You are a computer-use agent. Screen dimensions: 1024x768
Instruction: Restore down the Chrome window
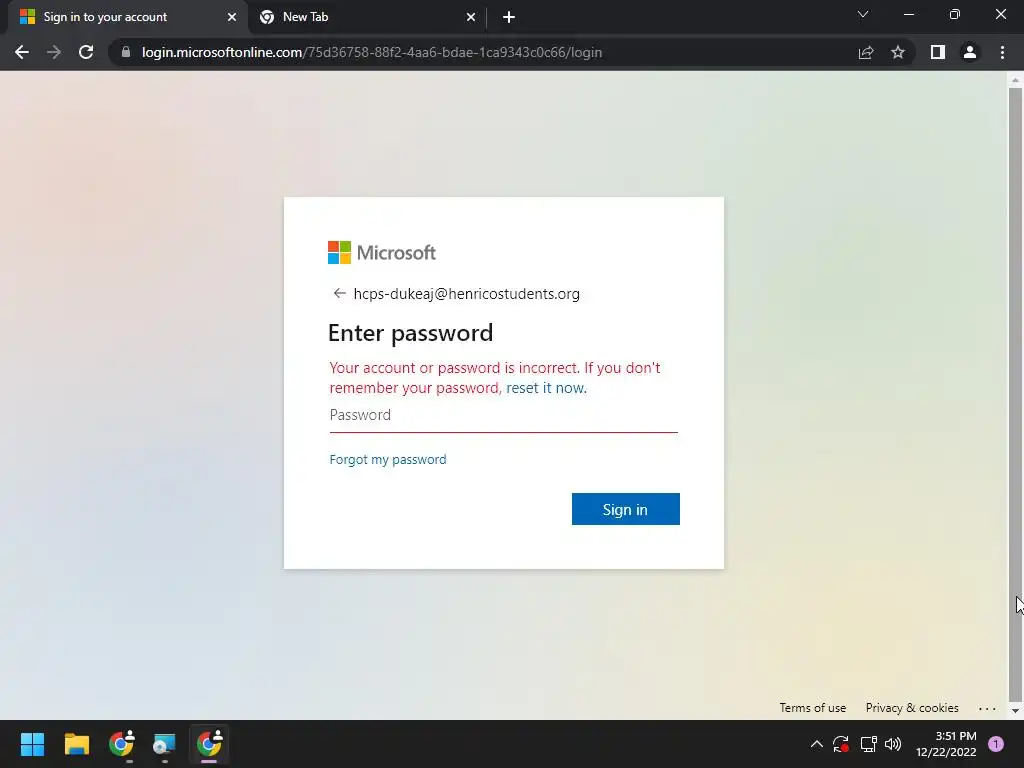coord(955,14)
